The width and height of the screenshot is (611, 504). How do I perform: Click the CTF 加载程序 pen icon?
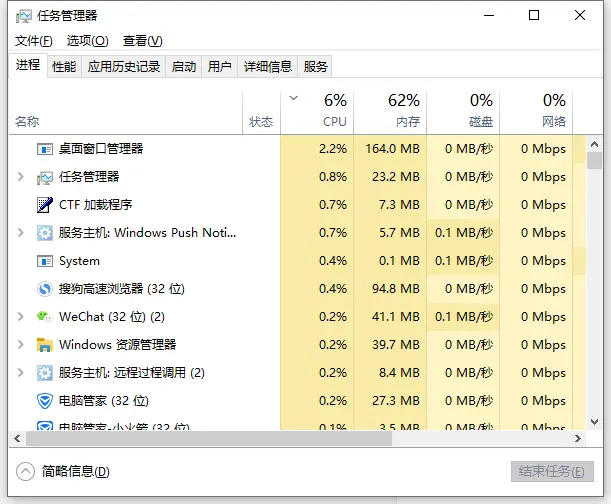pos(45,205)
